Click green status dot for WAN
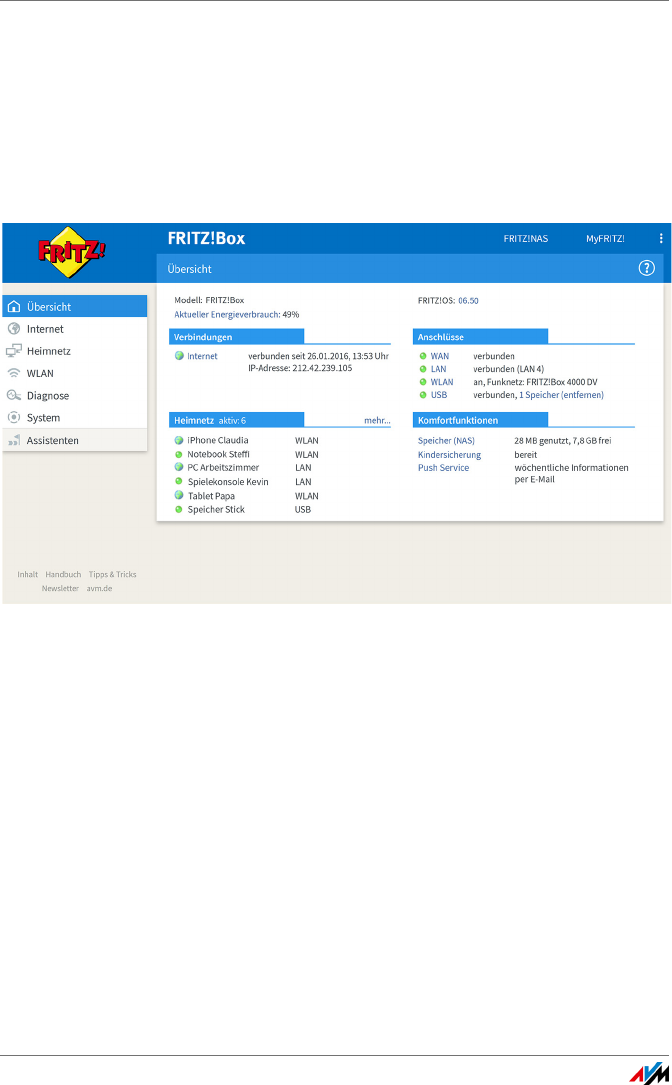Viewport: 672px width, 1085px height. (423, 356)
